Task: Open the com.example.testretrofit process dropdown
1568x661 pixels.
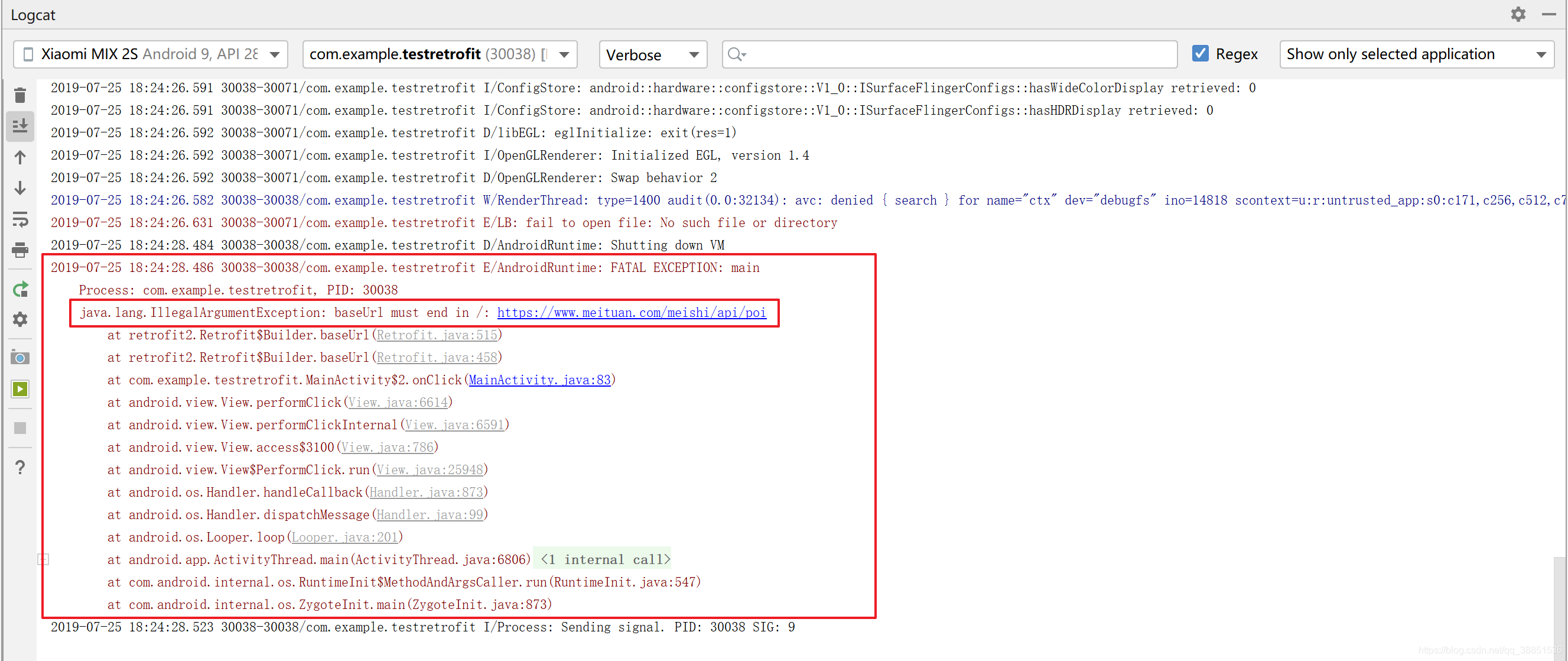Action: (440, 54)
